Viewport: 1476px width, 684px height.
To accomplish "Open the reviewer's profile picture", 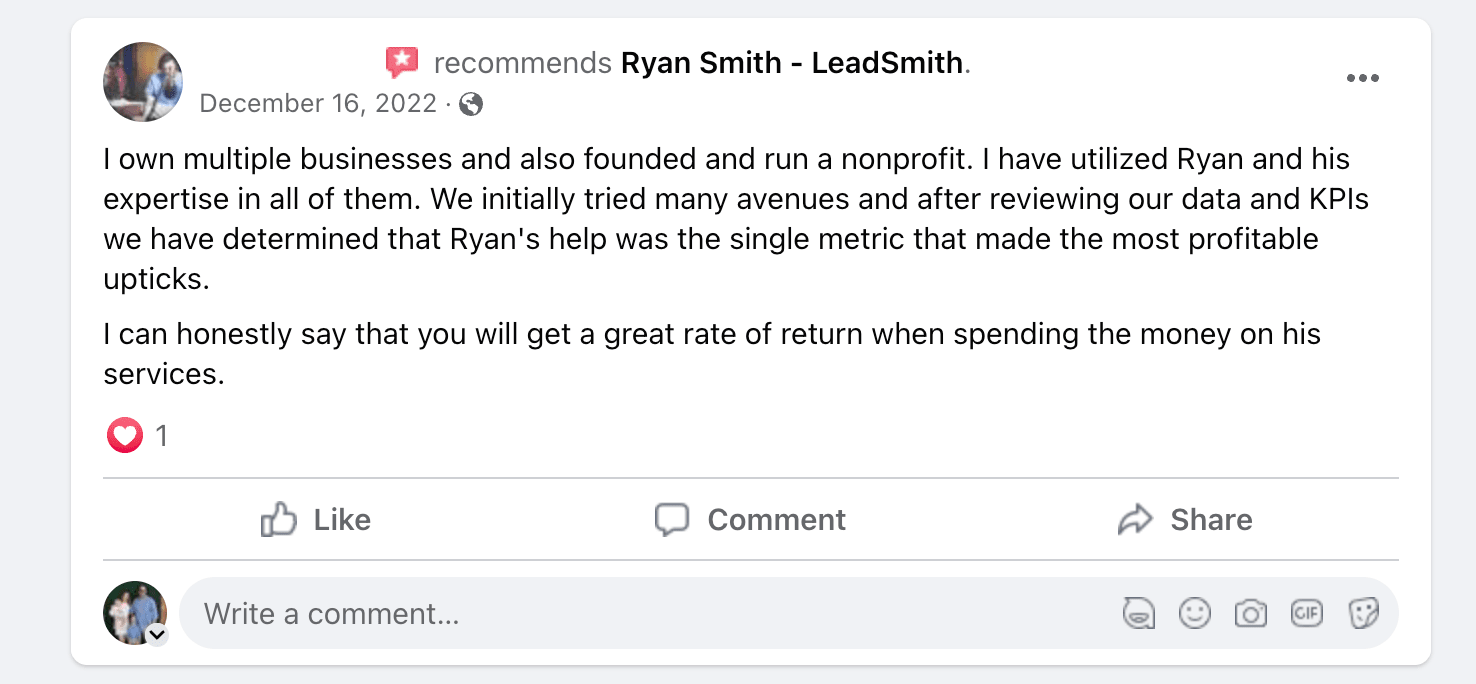I will pyautogui.click(x=143, y=82).
